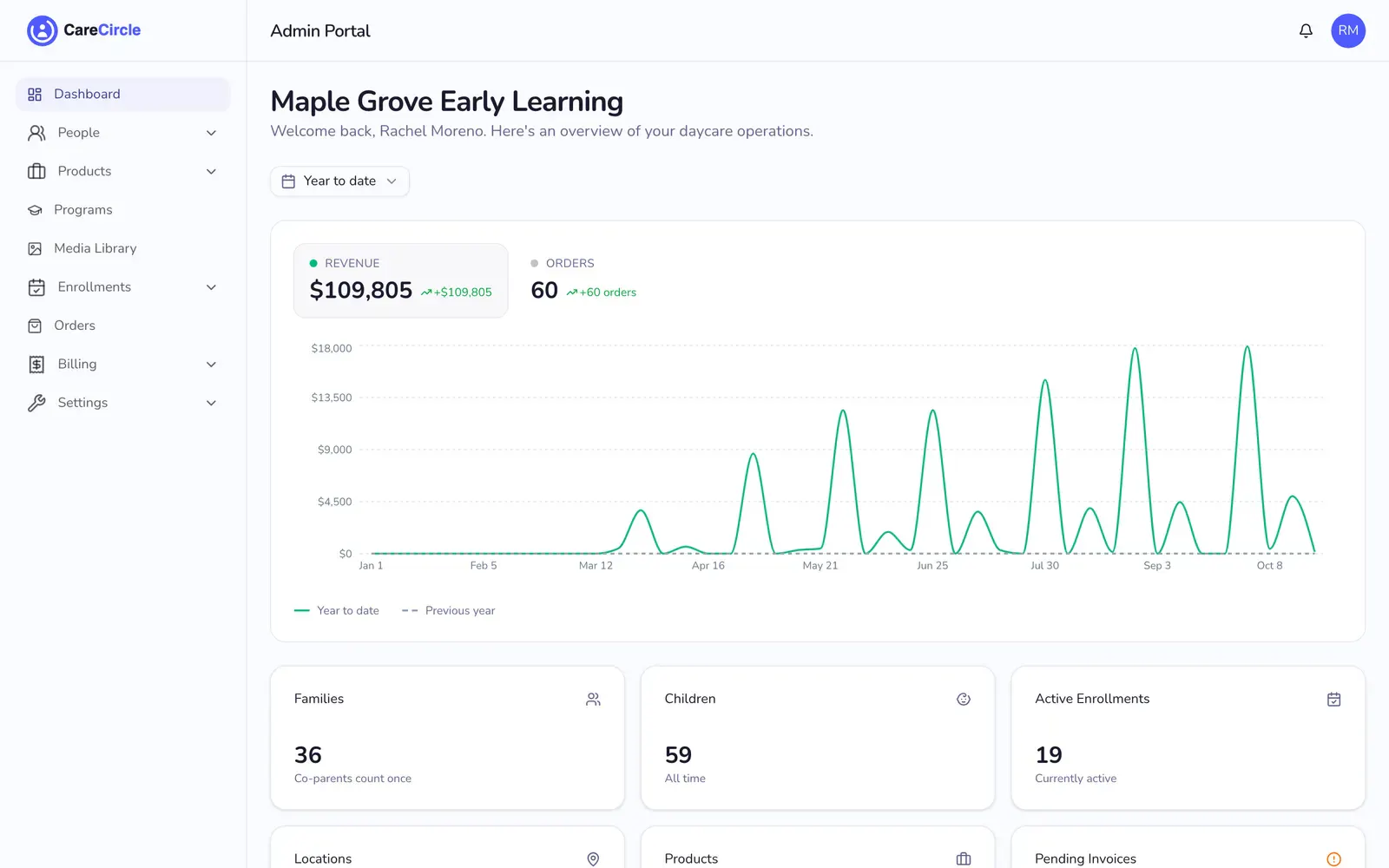This screenshot has height=868, width=1389.
Task: Toggle the Previous year legend series
Action: click(x=448, y=610)
